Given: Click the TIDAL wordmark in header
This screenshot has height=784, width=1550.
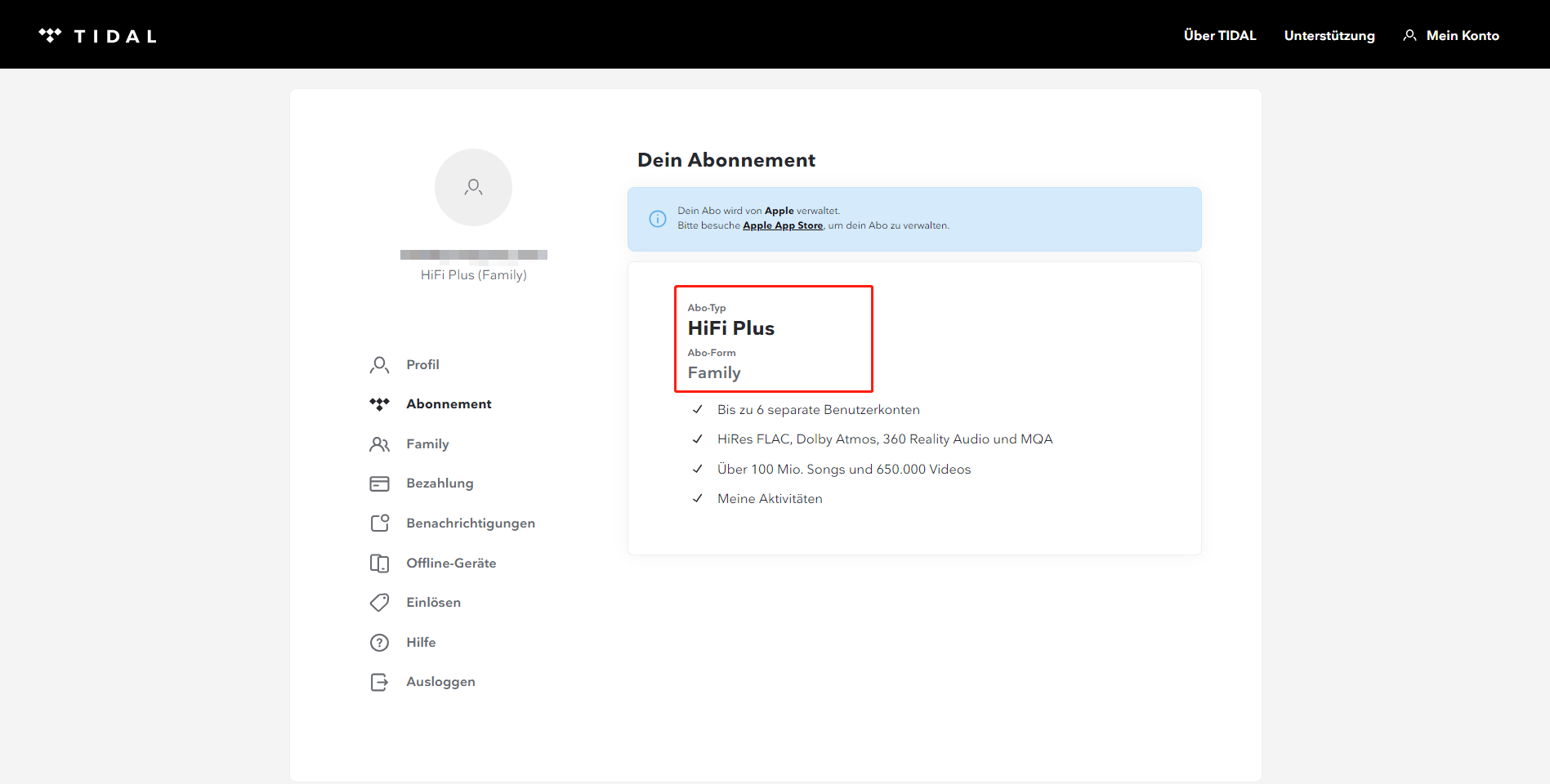Looking at the screenshot, I should [115, 36].
